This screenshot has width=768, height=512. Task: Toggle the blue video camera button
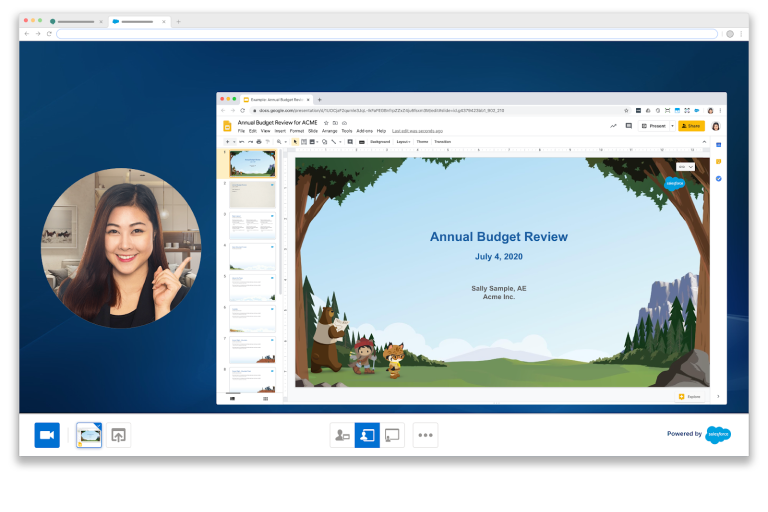click(47, 435)
